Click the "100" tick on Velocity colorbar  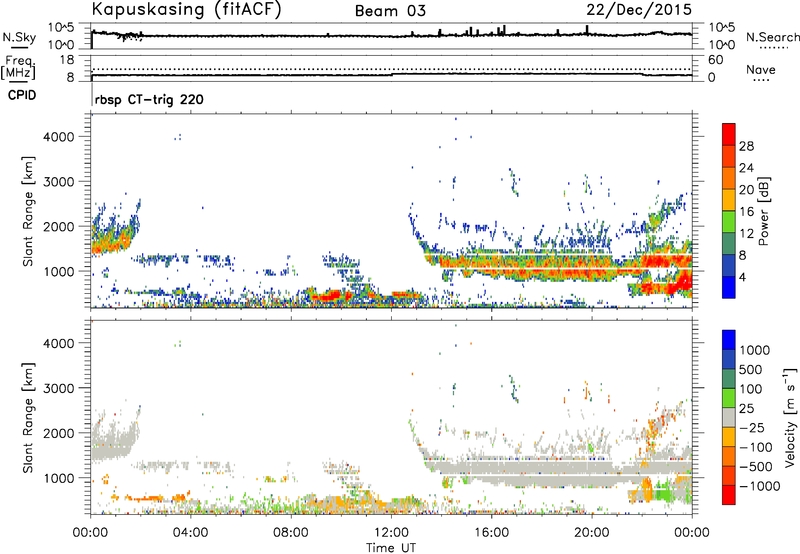click(x=750, y=389)
